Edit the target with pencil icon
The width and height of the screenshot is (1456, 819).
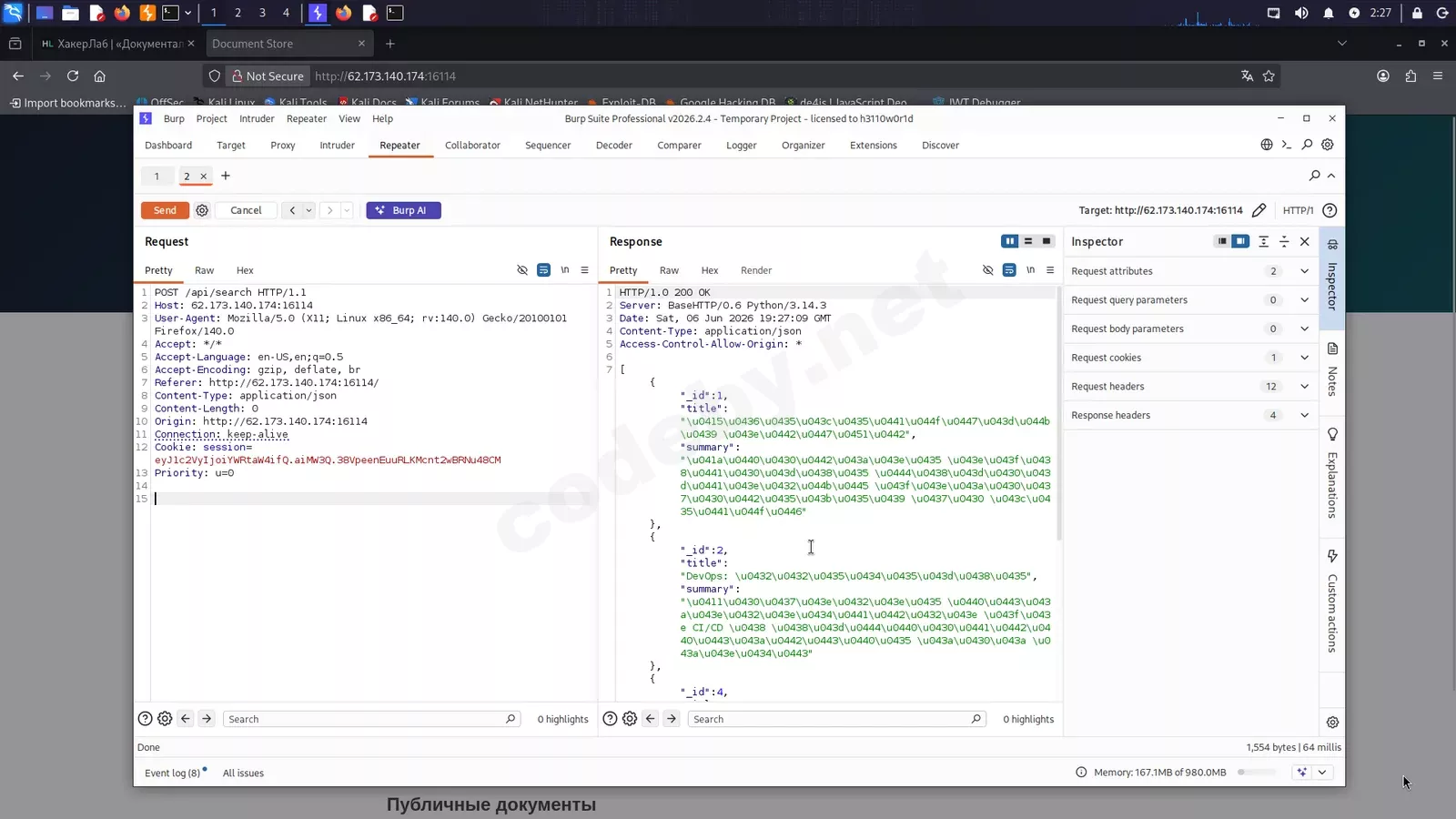[1259, 210]
